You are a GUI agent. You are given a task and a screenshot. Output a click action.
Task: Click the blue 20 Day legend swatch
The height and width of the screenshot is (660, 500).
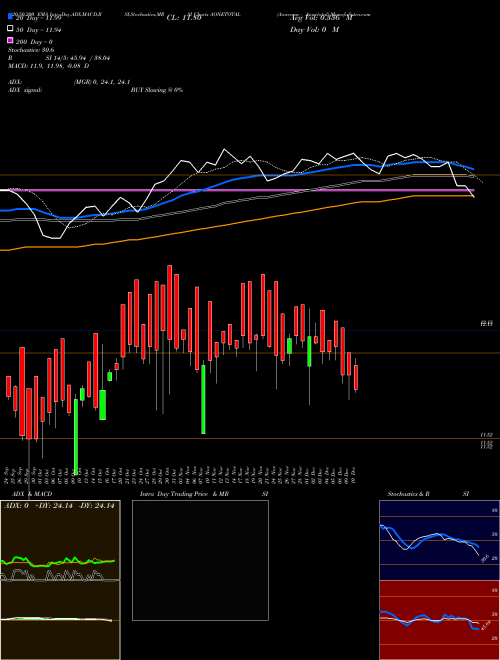(10, 17)
